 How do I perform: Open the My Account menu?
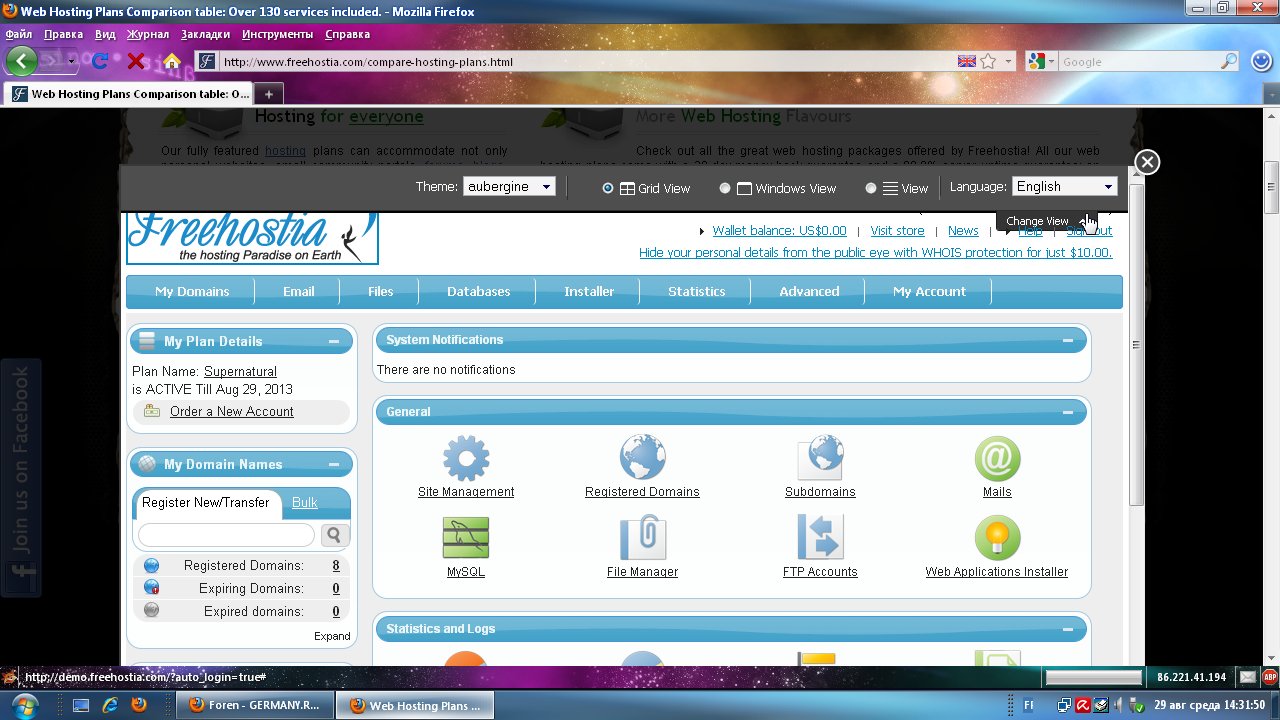929,291
